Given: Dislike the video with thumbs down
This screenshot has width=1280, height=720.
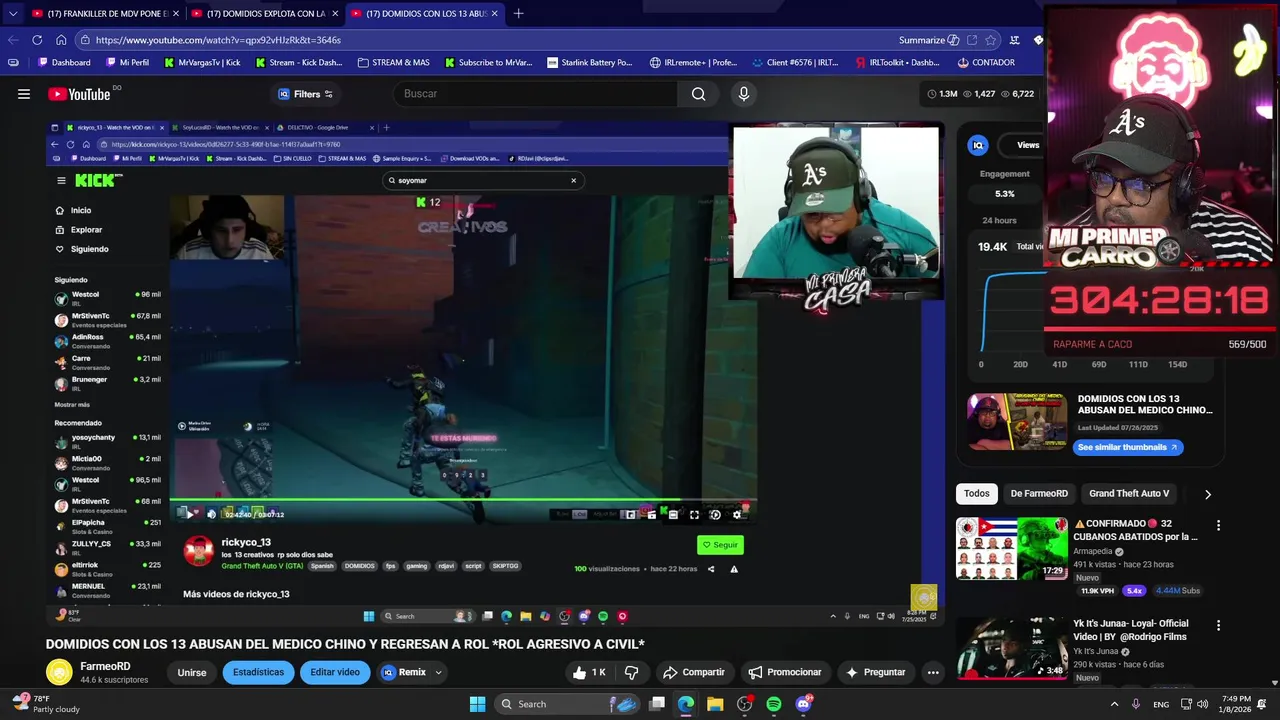Looking at the screenshot, I should [x=631, y=673].
